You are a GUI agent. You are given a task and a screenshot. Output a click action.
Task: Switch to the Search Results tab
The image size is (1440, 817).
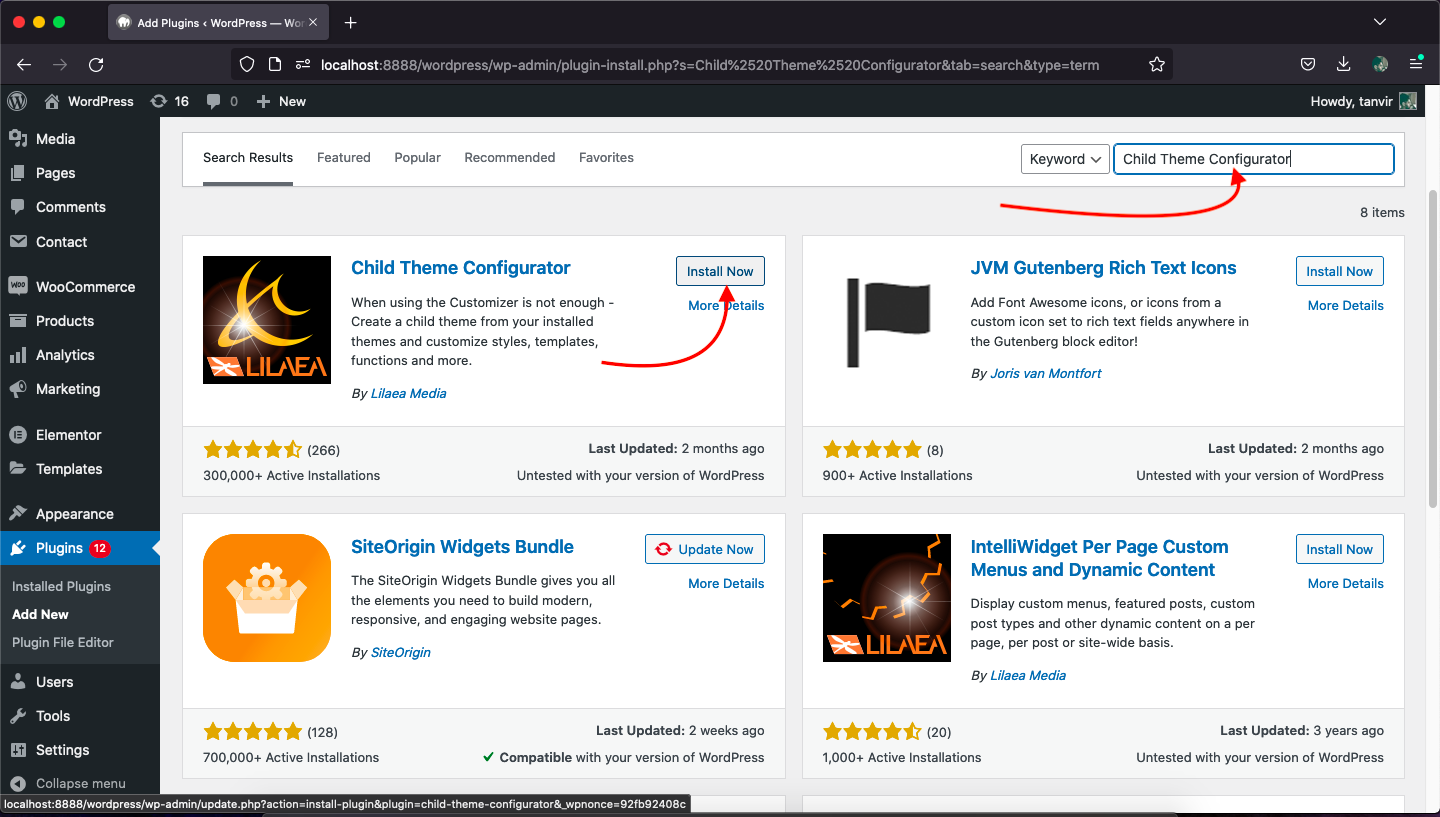(248, 158)
